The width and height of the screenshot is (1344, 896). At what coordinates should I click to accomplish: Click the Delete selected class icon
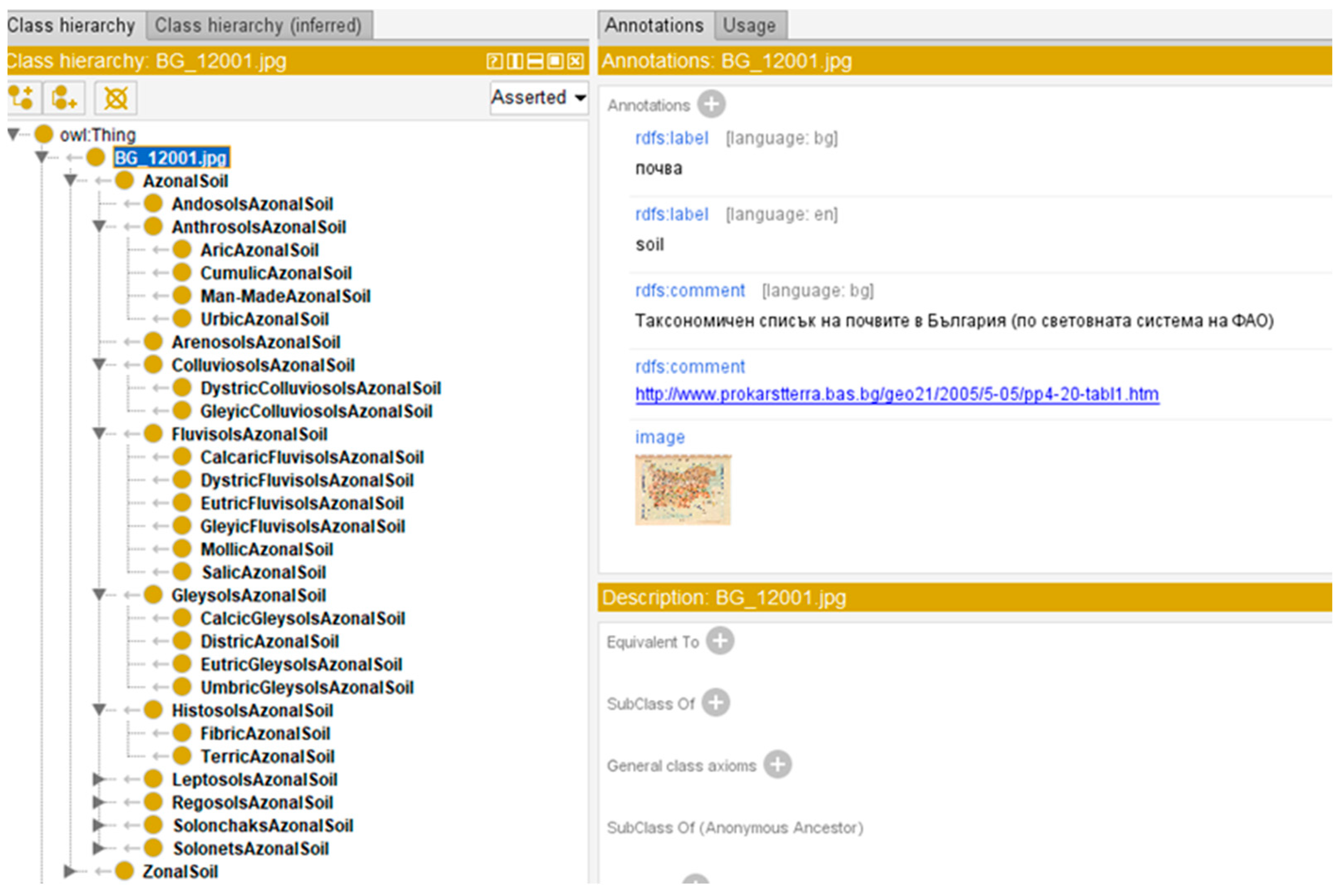pos(116,98)
